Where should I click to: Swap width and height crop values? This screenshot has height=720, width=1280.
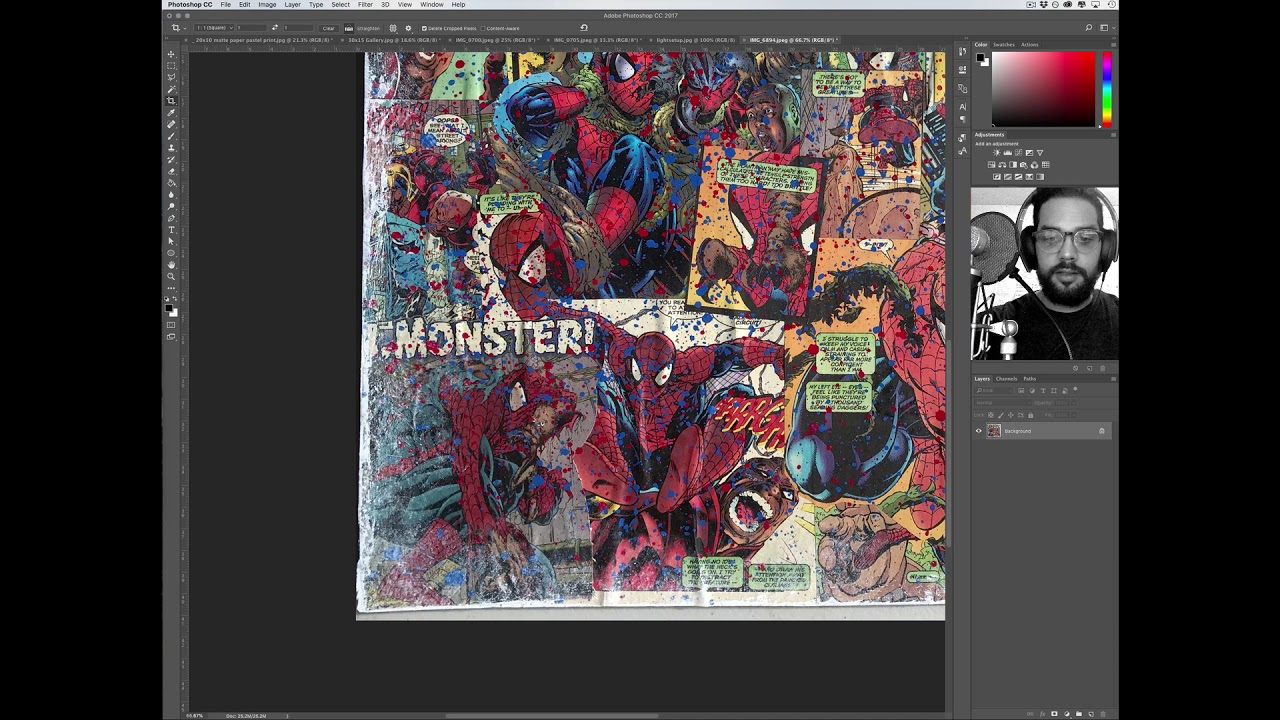point(274,28)
